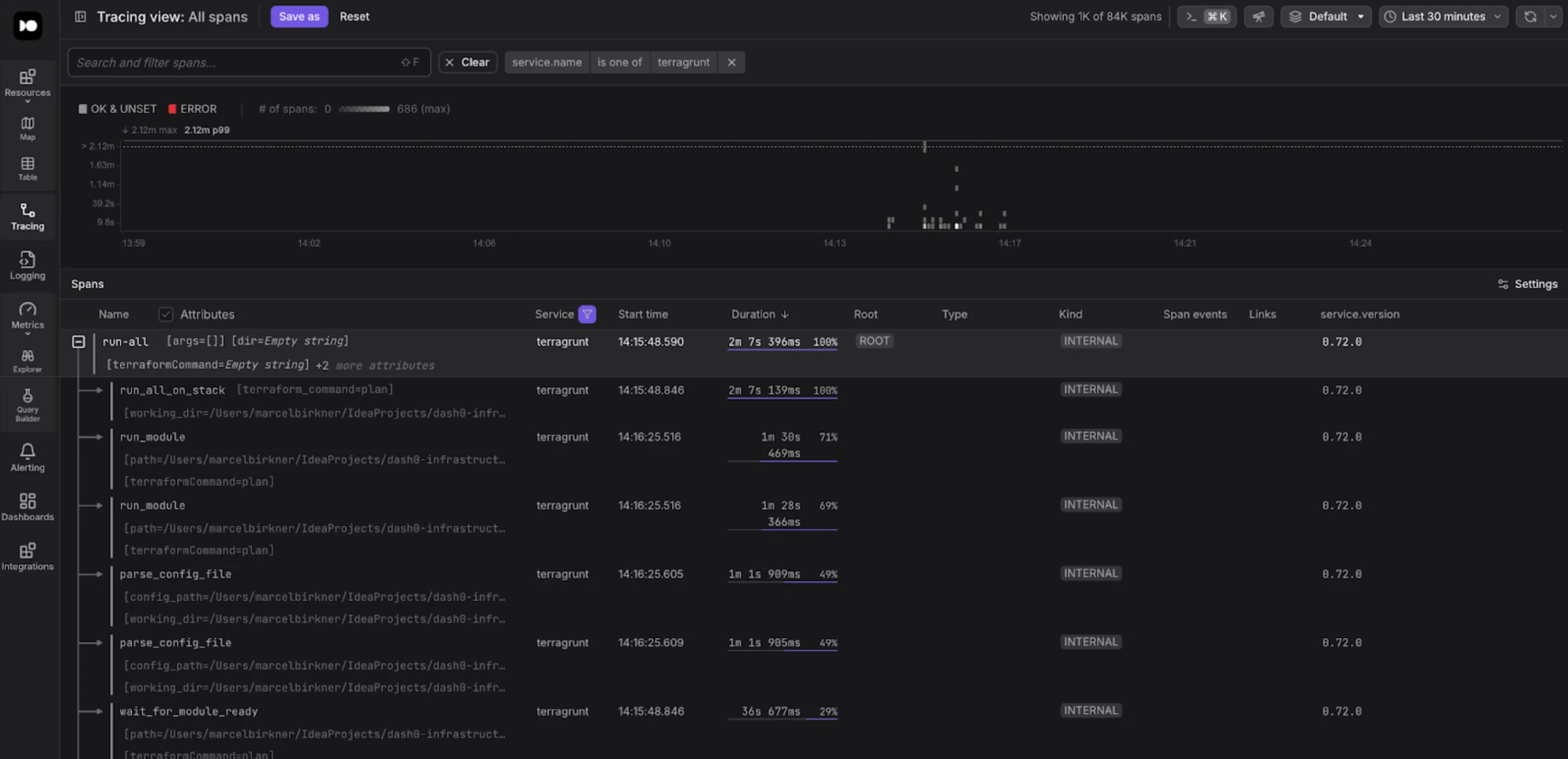Viewport: 1568px width, 759px height.
Task: Open Metrics in the sidebar
Action: [27, 317]
